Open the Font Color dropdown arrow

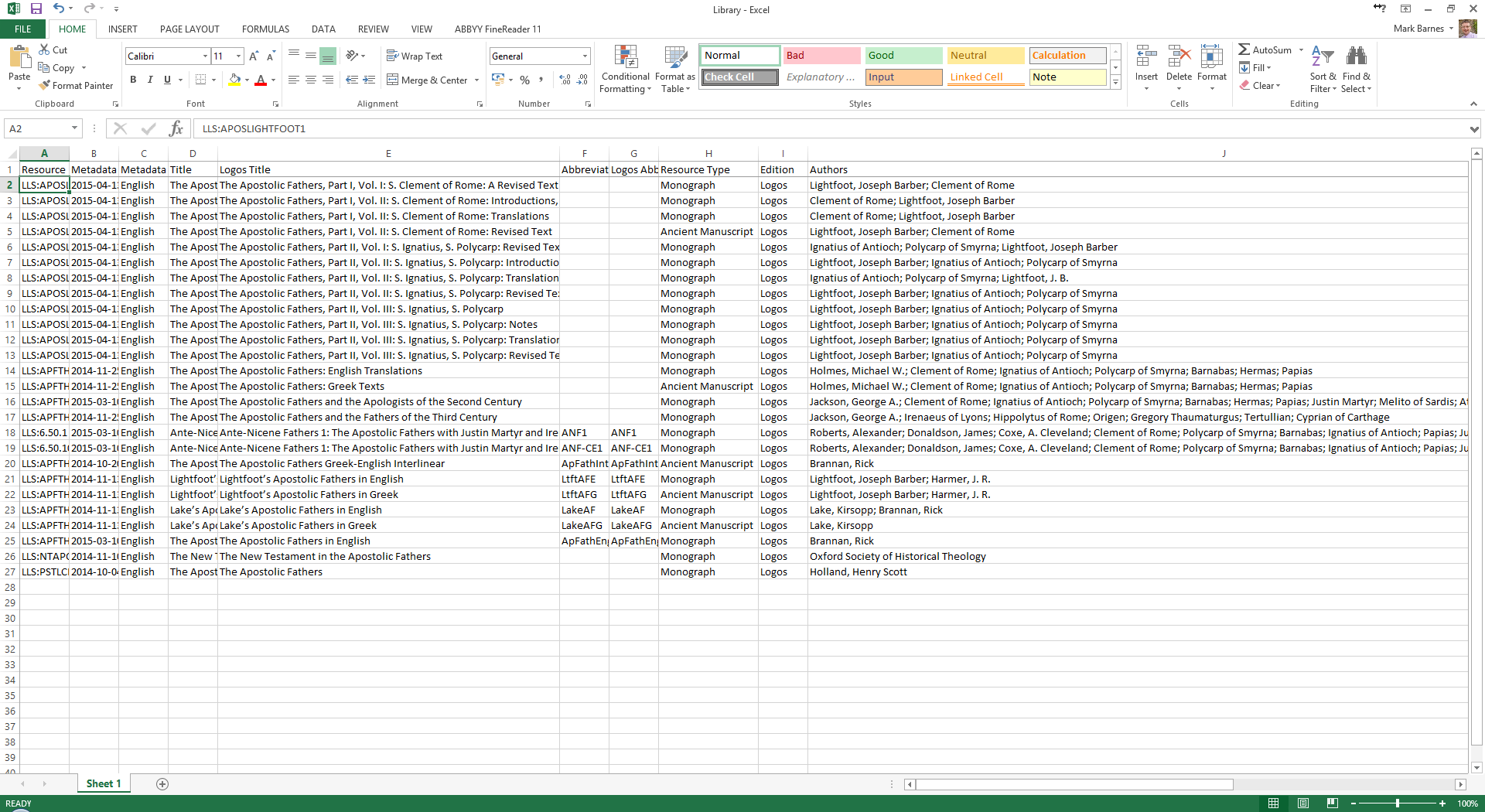[x=273, y=80]
